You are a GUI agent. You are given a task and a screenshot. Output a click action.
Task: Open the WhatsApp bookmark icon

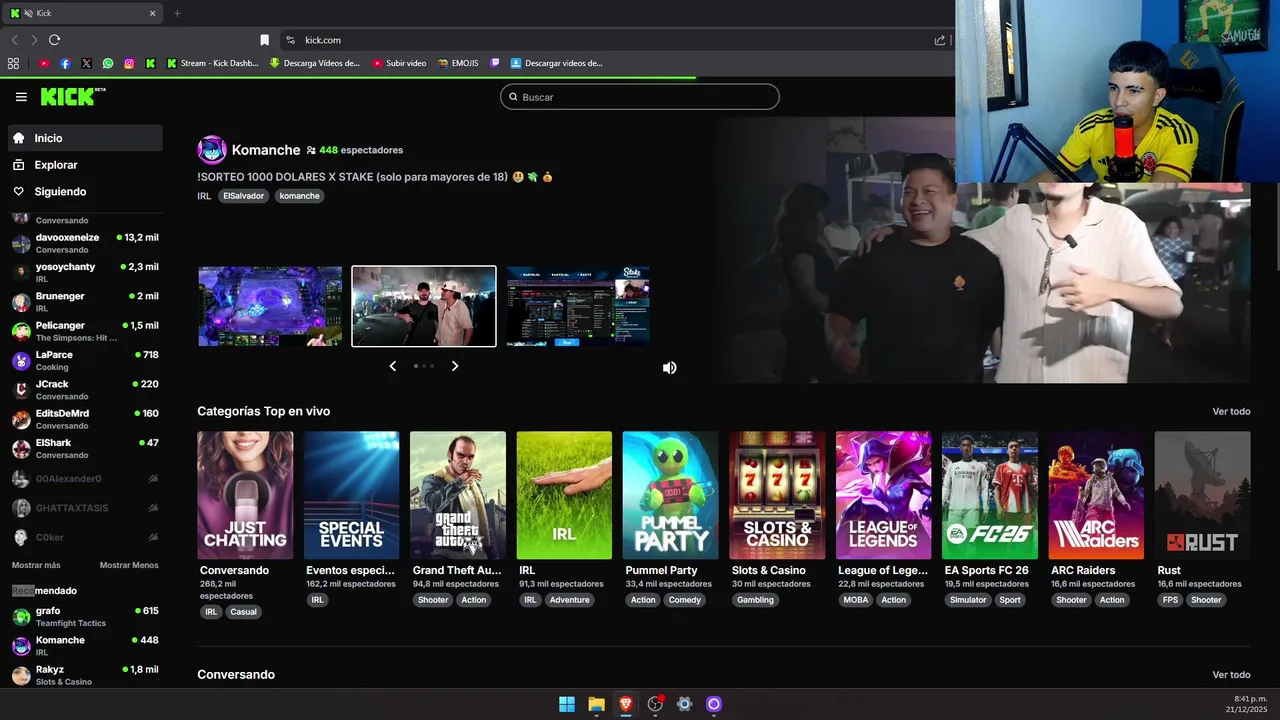tap(108, 63)
